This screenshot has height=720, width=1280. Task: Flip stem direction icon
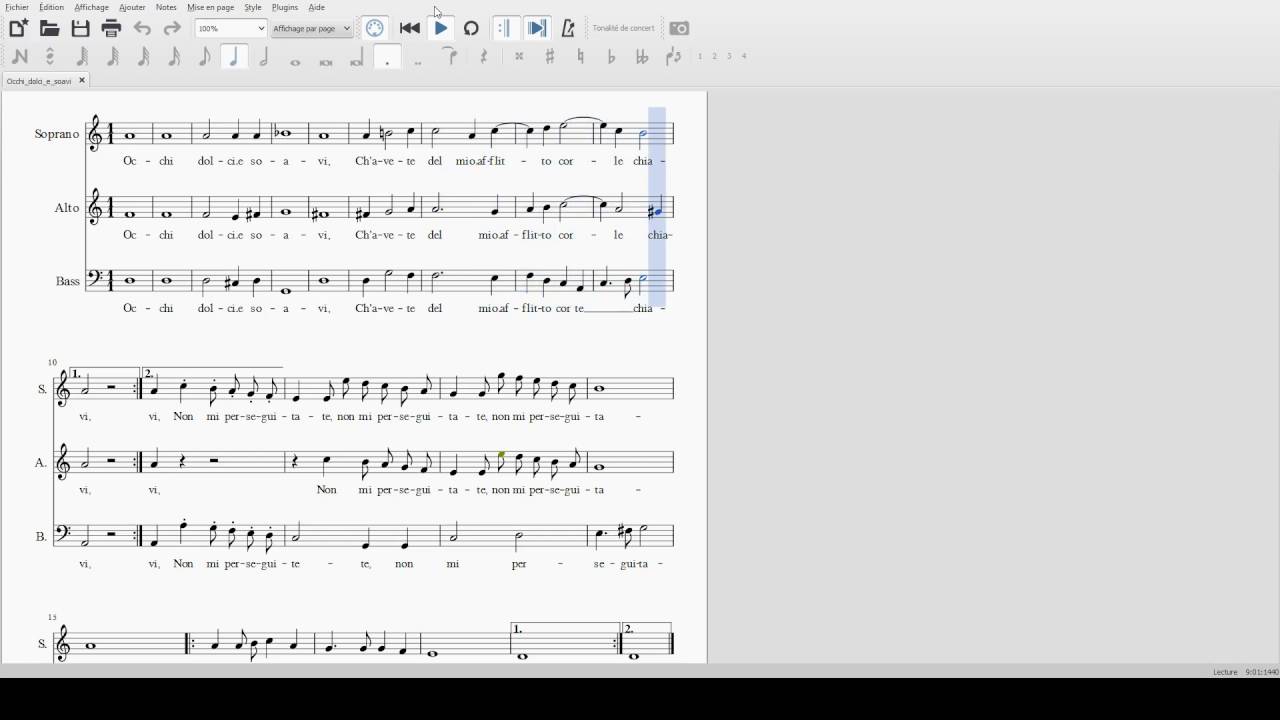674,57
